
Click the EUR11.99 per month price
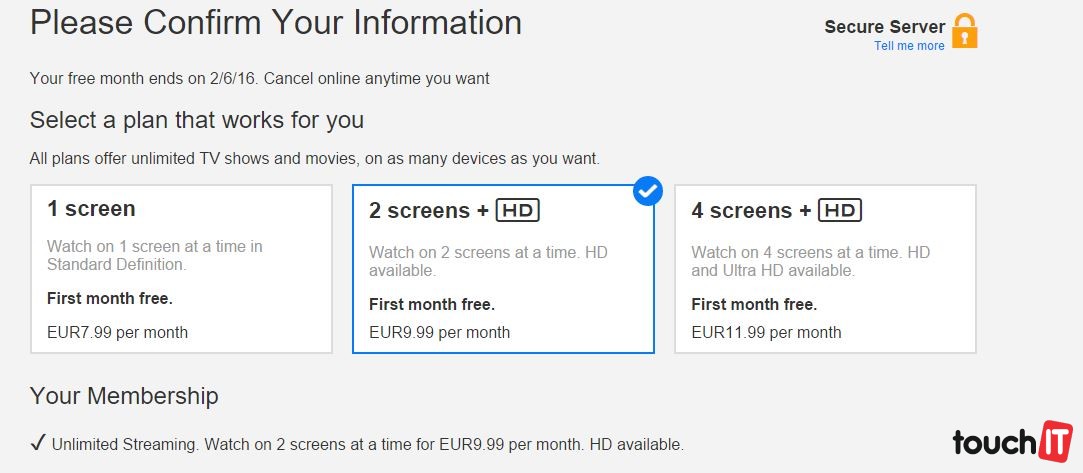[766, 332]
